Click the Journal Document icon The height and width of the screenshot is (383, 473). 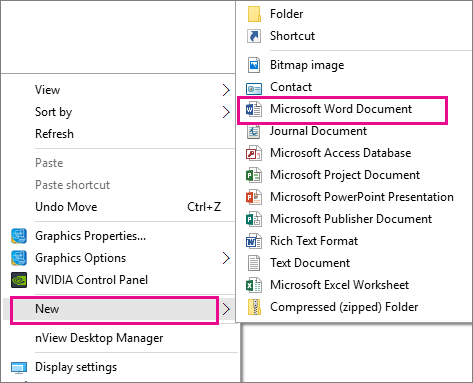pos(254,131)
